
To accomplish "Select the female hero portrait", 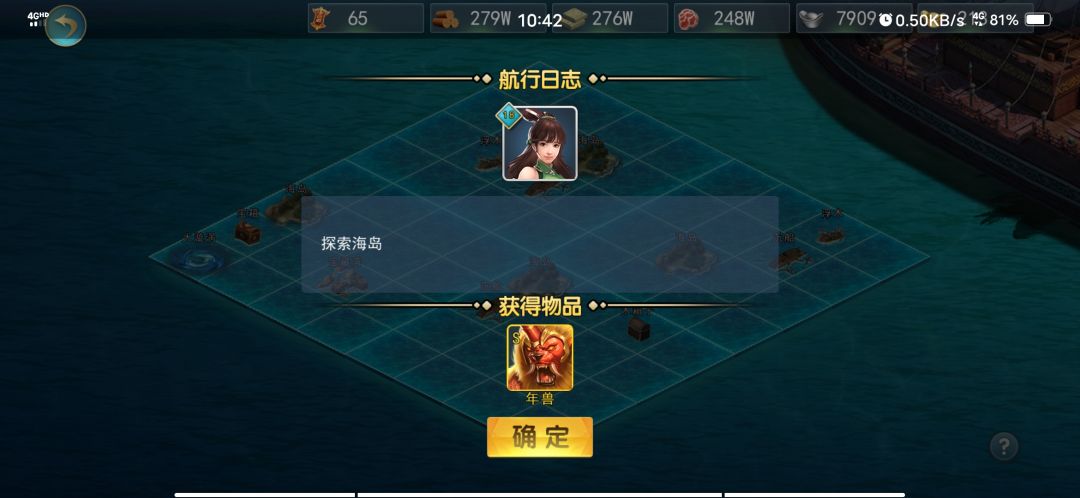I will (x=540, y=143).
